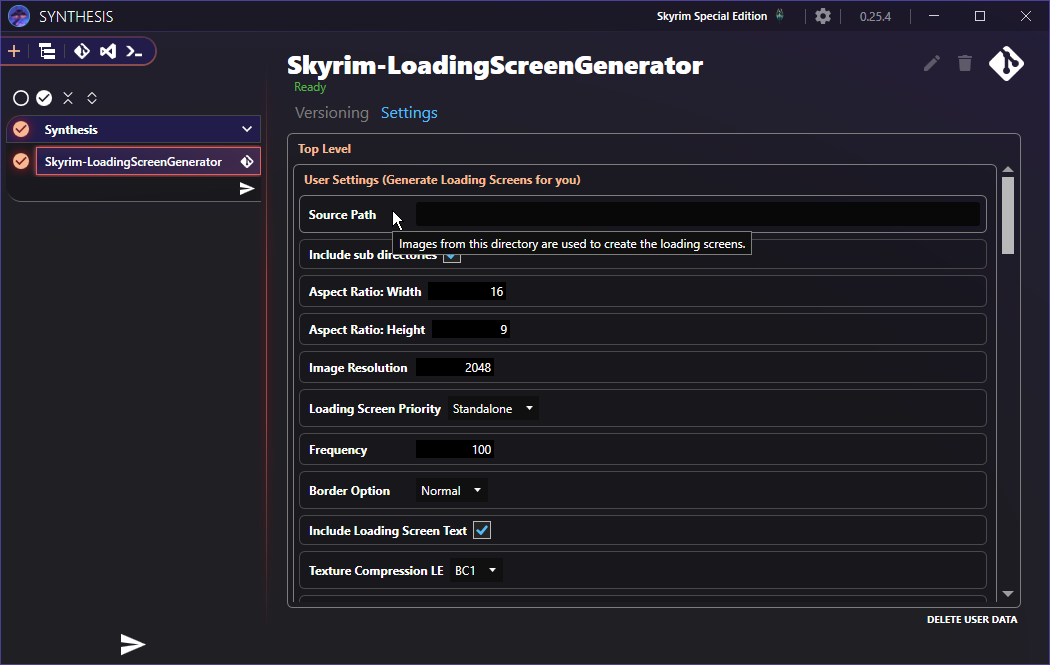The height and width of the screenshot is (665, 1050).
Task: Click the enable all checkmark icon
Action: [x=44, y=98]
